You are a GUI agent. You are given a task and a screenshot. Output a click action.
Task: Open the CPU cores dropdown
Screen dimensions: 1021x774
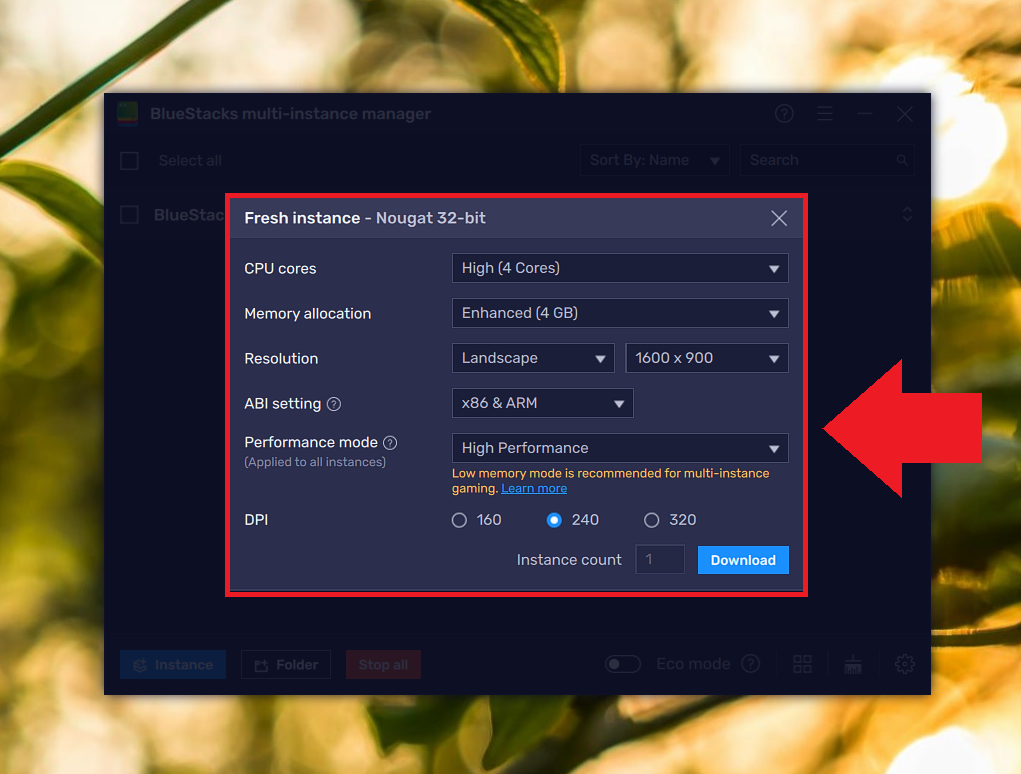[620, 268]
